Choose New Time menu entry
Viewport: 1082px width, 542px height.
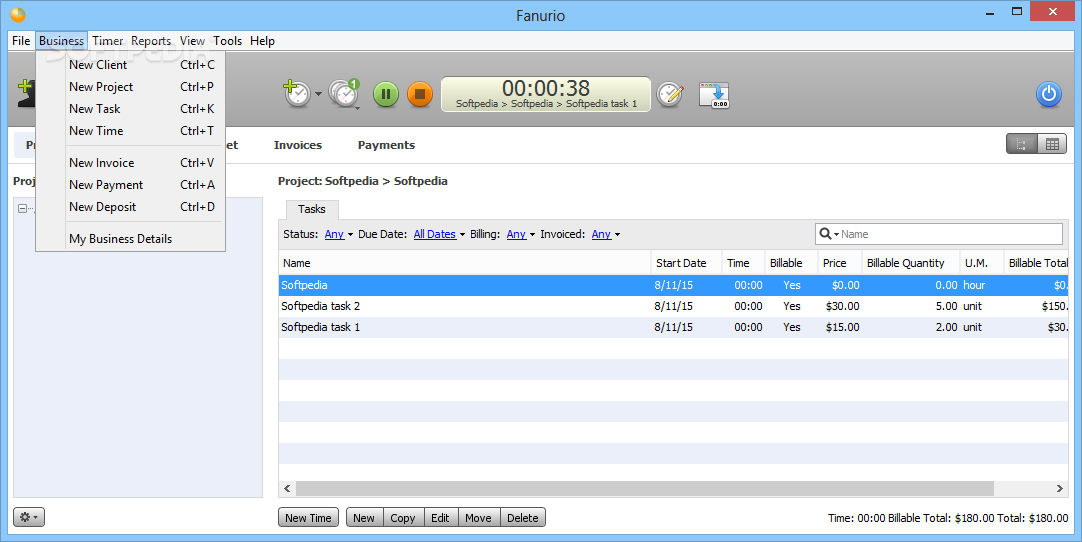tap(130, 131)
